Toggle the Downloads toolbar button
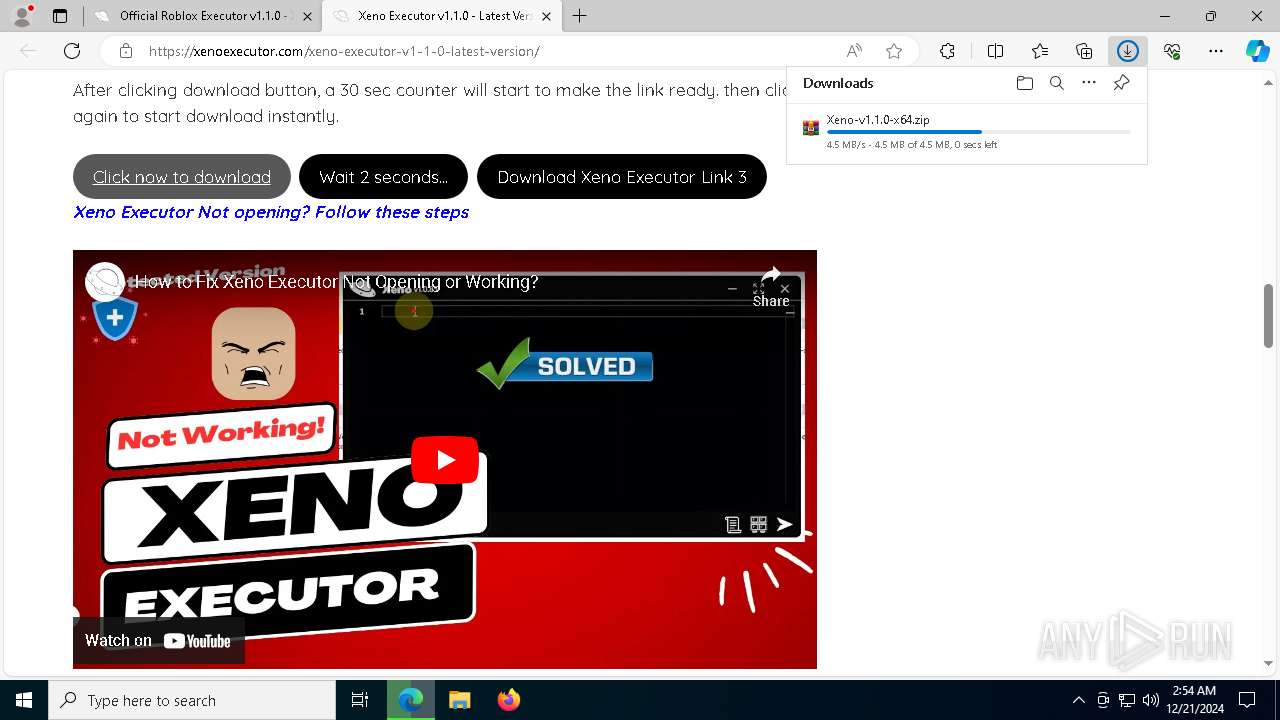 (1128, 51)
